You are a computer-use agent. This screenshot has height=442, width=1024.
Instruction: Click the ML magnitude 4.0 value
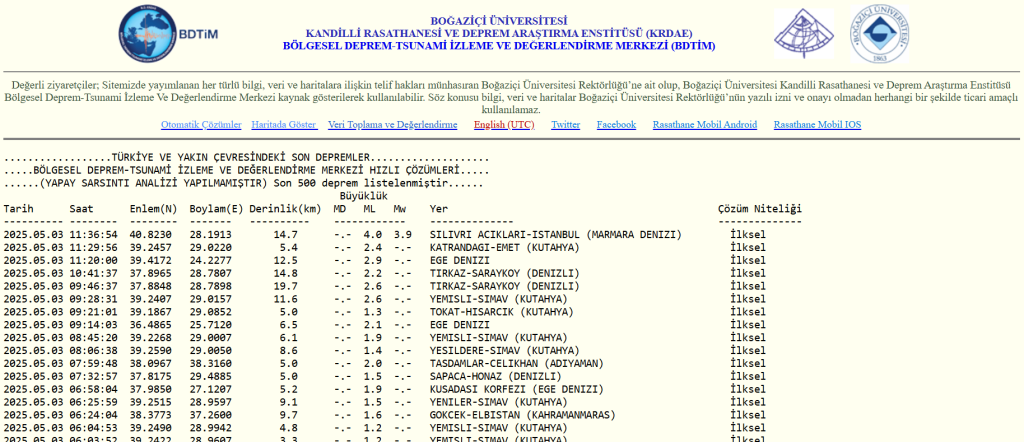[x=372, y=234]
